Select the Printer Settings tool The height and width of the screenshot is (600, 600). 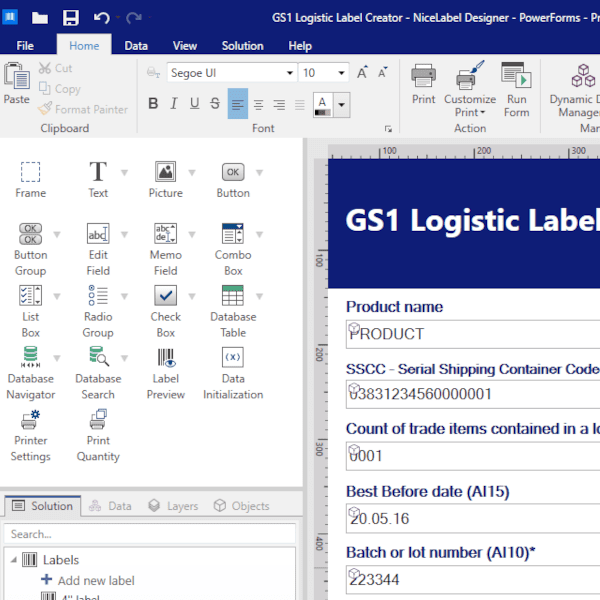tap(30, 435)
